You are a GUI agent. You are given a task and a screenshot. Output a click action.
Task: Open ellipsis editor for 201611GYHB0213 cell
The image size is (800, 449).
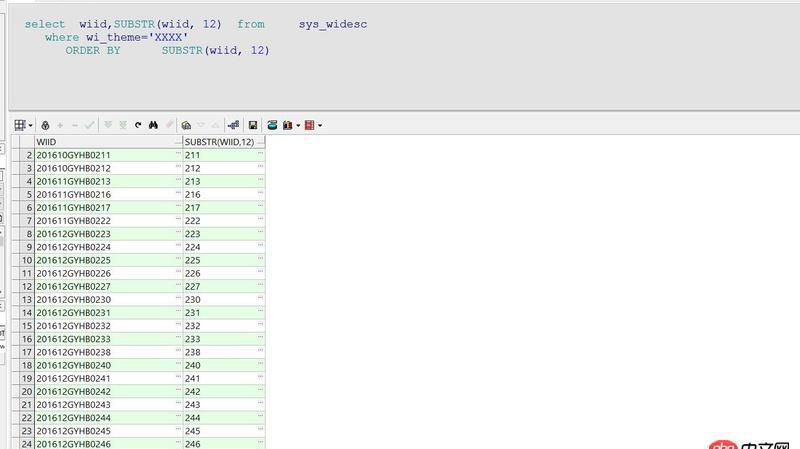pos(178,179)
